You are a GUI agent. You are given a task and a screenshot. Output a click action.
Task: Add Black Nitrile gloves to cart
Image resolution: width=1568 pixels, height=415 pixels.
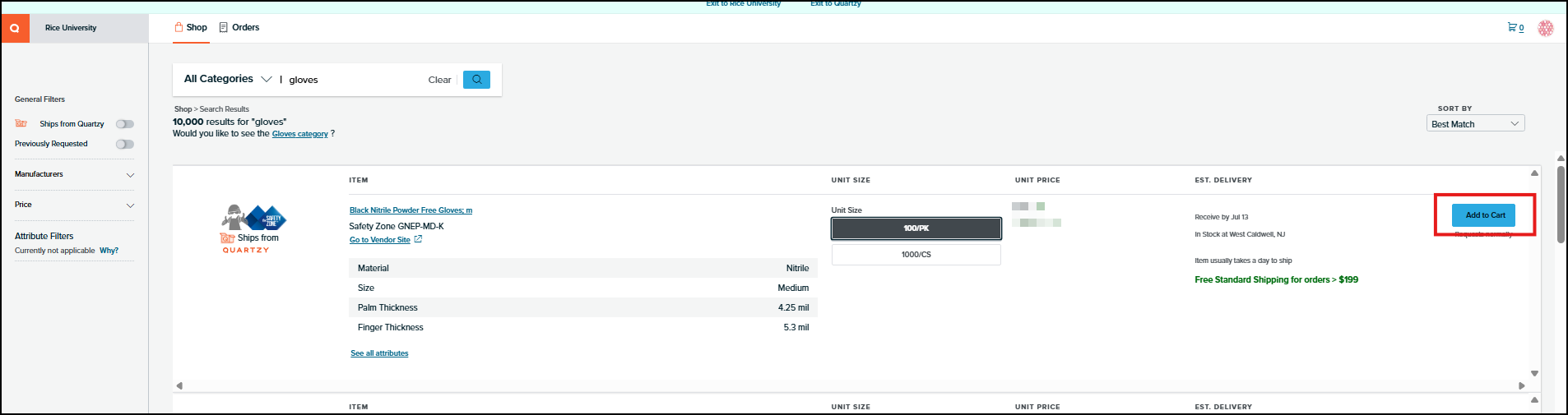point(1484,215)
